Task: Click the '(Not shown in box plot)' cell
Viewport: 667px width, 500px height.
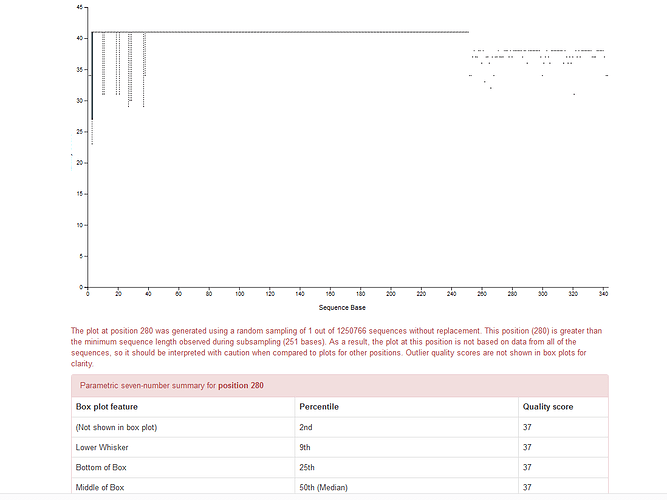Action: tap(116, 427)
